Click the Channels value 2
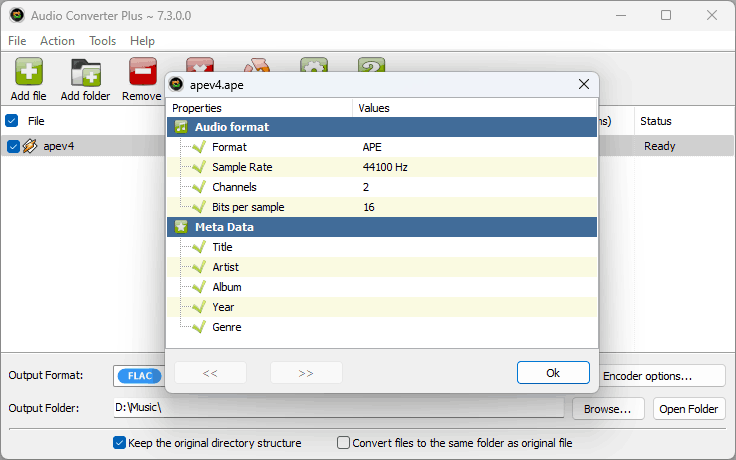Screen dimensions: 736x460 pyautogui.click(x=366, y=187)
